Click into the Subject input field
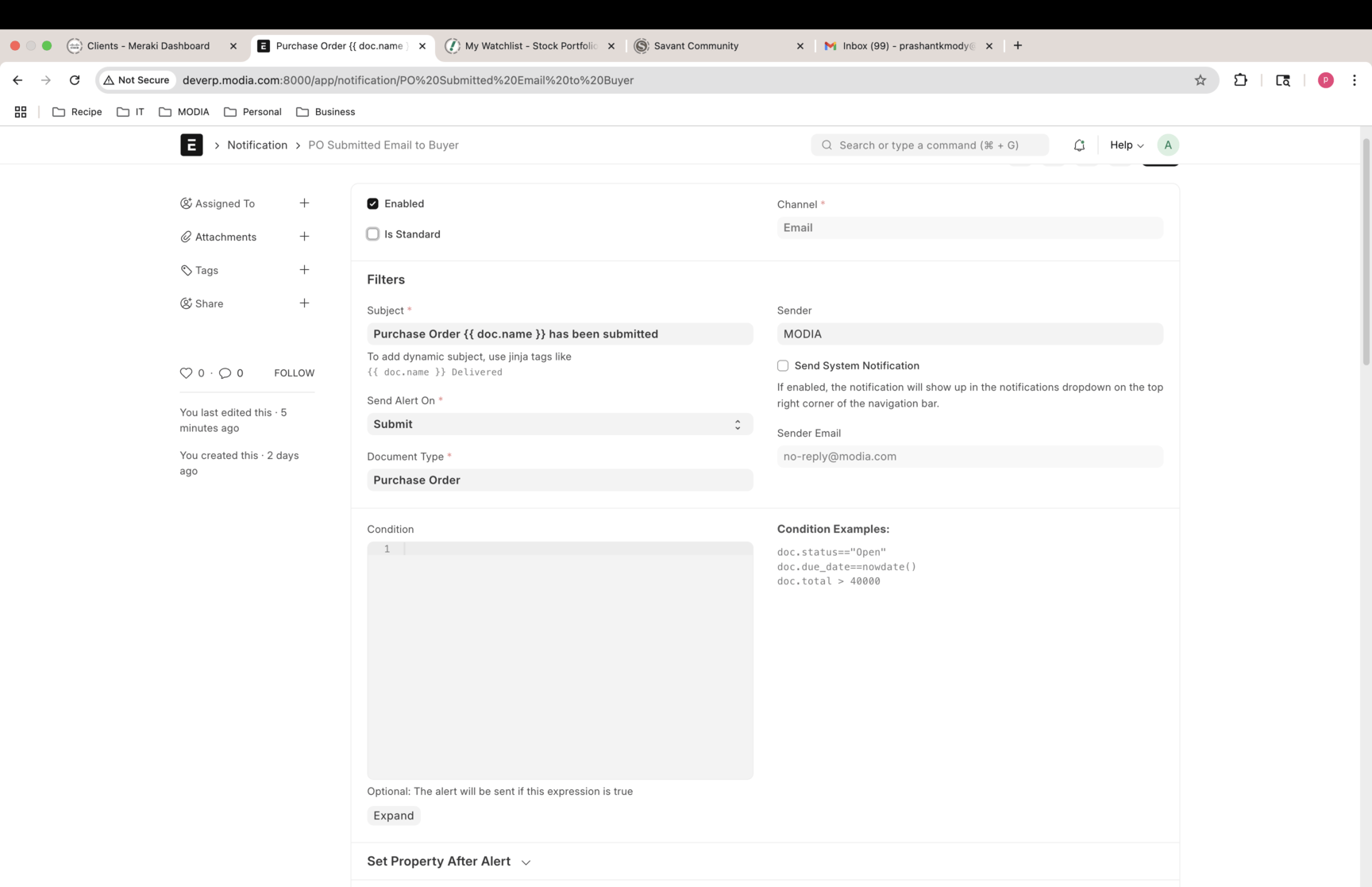The width and height of the screenshot is (1372, 887). 559,334
